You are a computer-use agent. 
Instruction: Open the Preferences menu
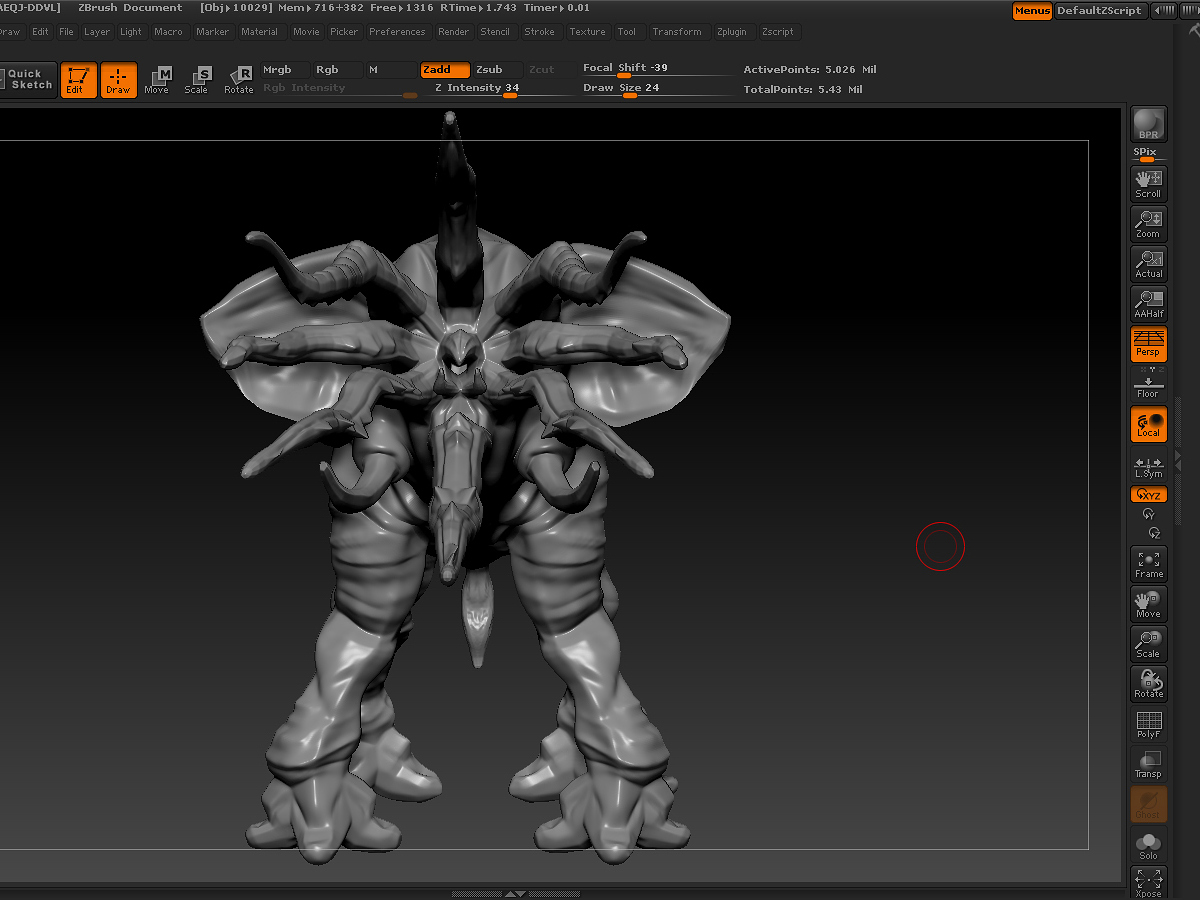click(x=397, y=32)
